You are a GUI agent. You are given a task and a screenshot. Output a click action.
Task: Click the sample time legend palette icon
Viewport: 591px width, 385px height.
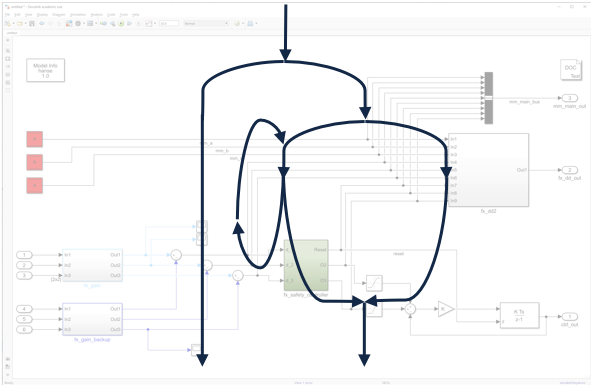(8, 66)
